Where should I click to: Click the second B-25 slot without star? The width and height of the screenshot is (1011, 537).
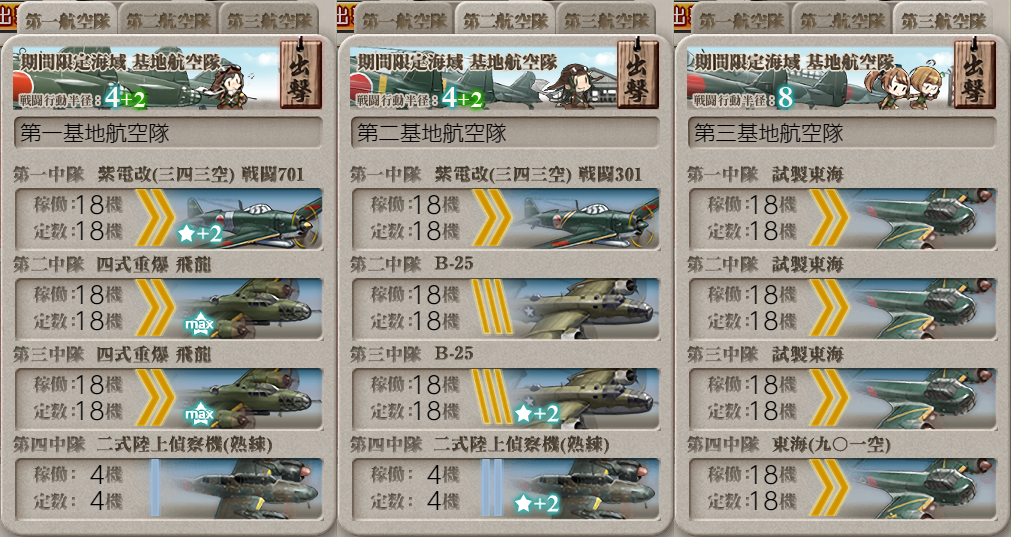click(506, 308)
